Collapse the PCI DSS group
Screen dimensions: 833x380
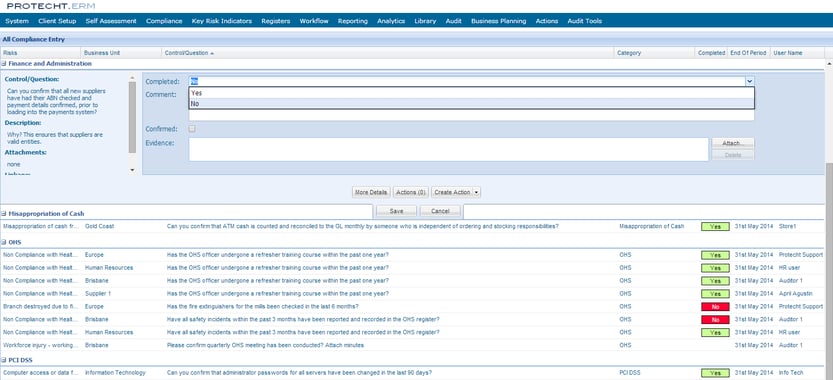(x=4, y=360)
